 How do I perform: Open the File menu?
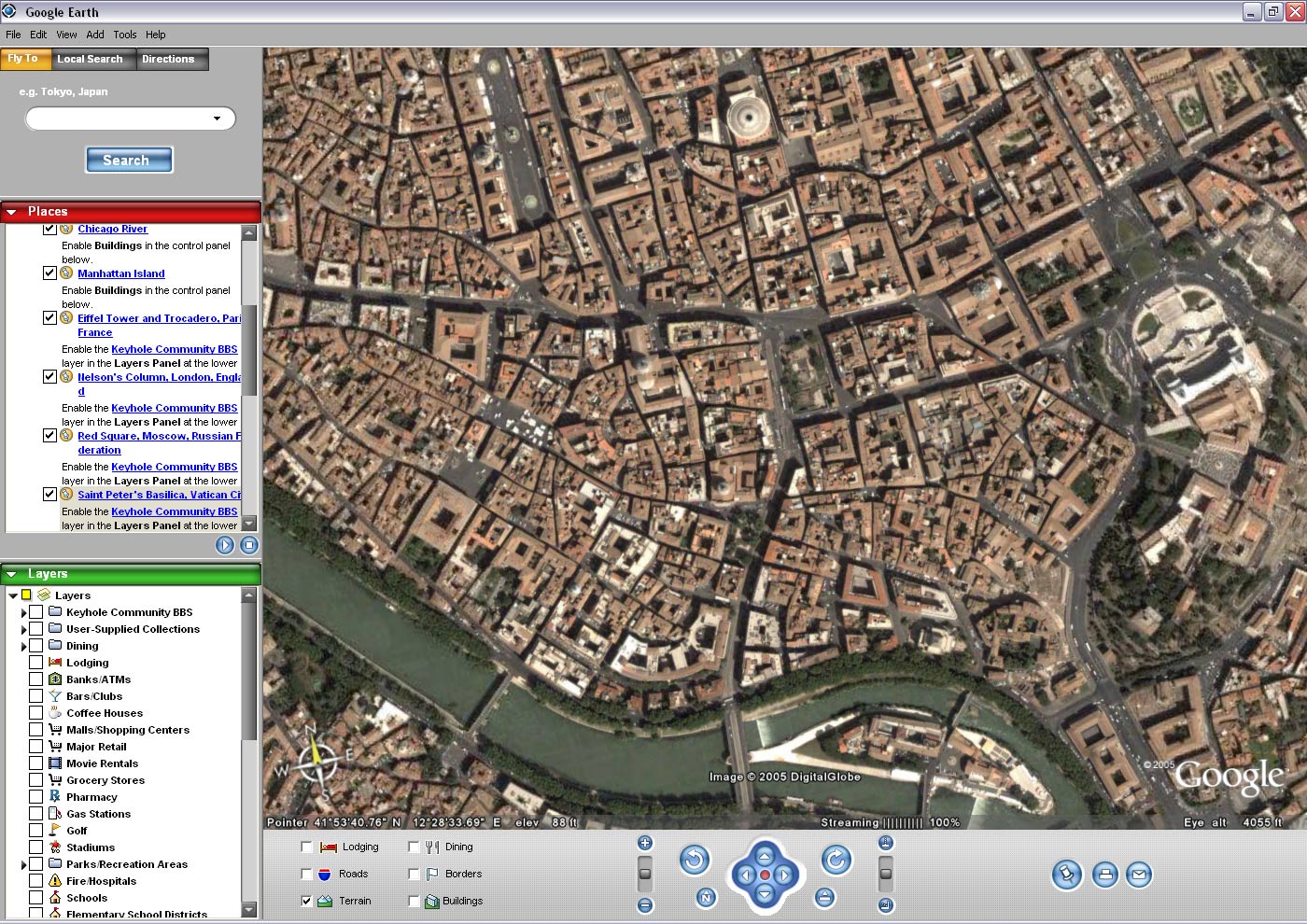pyautogui.click(x=13, y=35)
